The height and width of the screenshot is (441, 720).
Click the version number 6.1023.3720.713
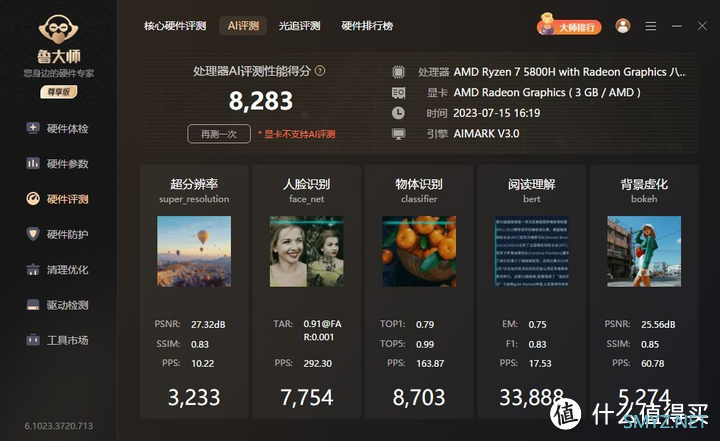click(59, 426)
